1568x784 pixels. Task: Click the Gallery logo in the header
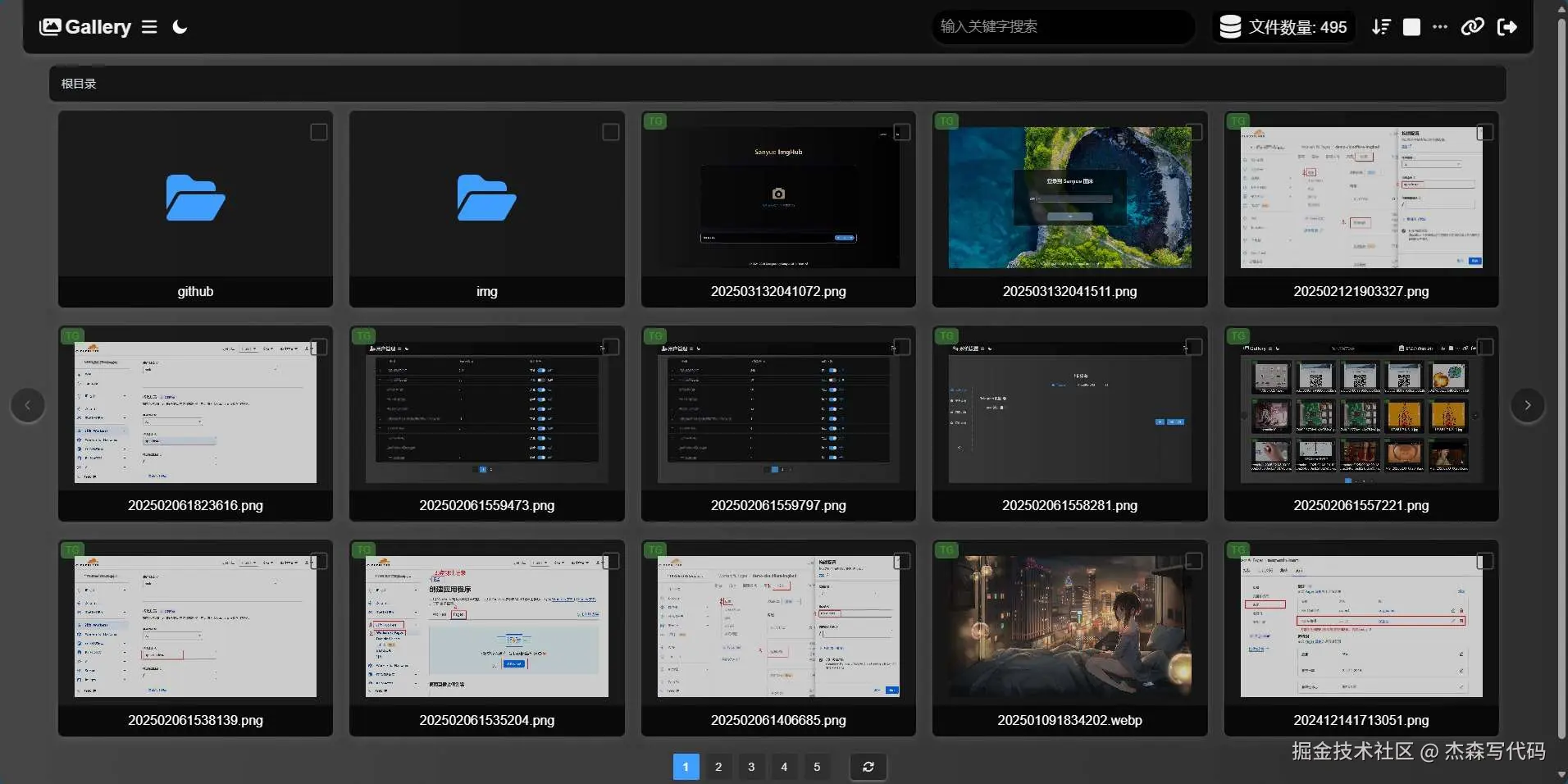click(x=85, y=27)
